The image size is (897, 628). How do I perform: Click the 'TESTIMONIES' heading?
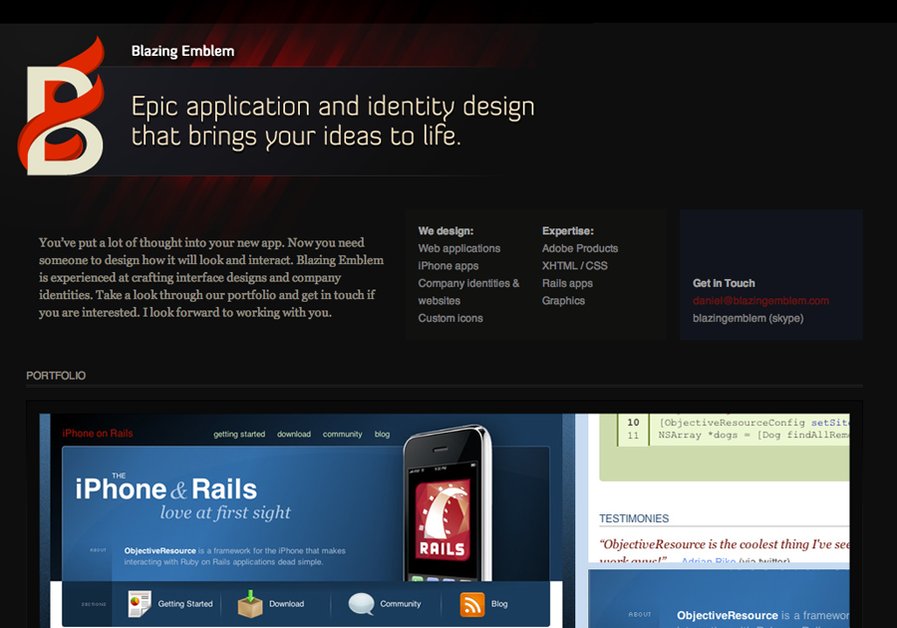[x=634, y=519]
